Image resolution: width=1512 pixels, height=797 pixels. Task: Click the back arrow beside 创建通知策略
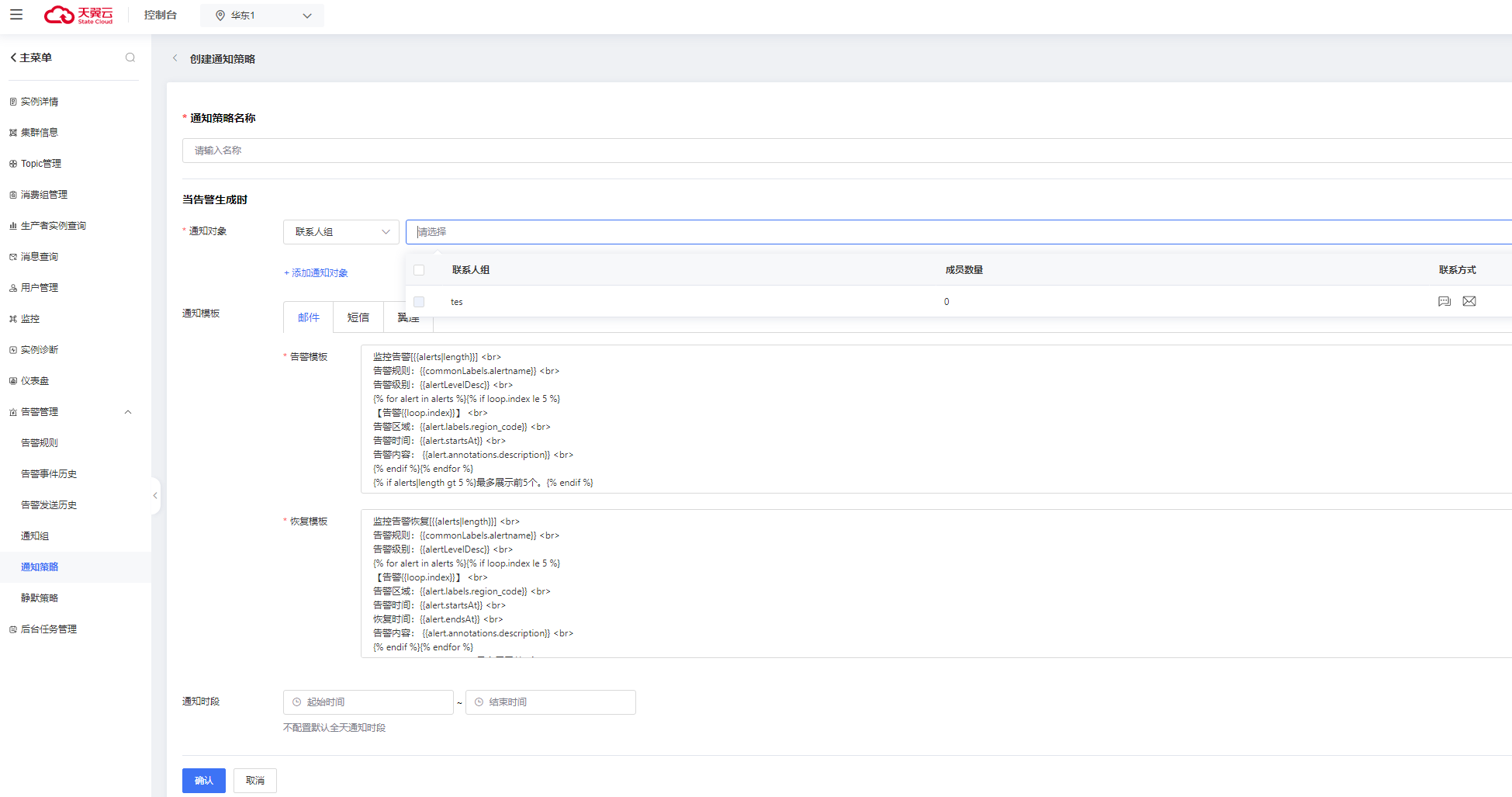coord(175,58)
